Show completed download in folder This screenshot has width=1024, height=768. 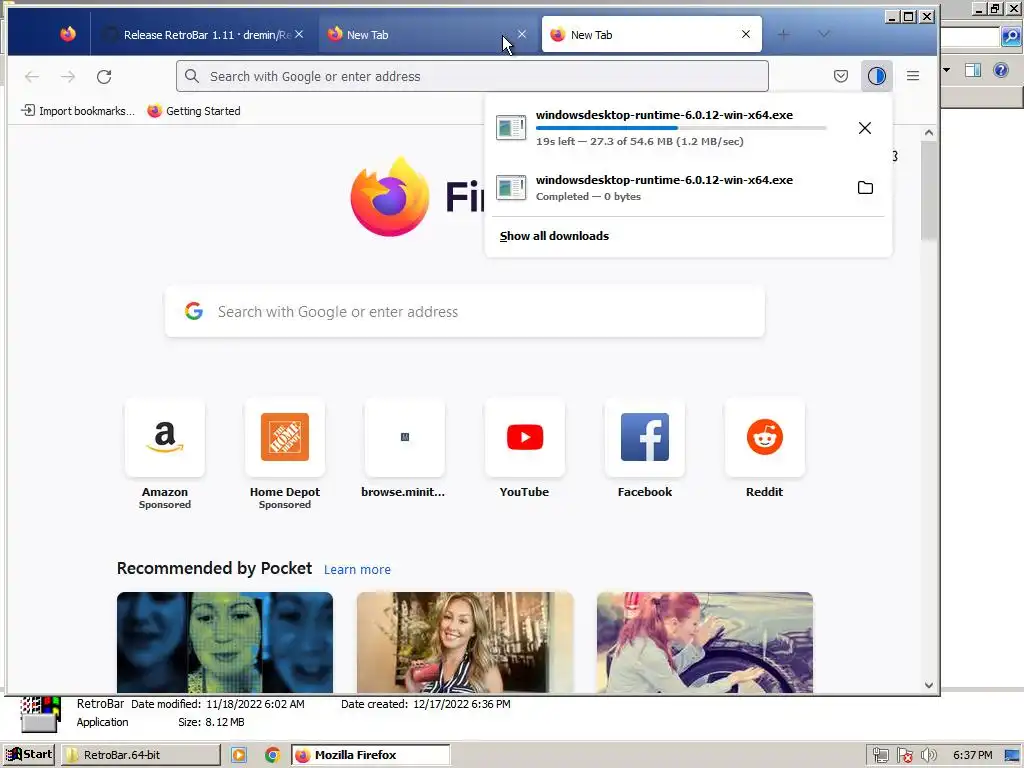click(x=865, y=188)
